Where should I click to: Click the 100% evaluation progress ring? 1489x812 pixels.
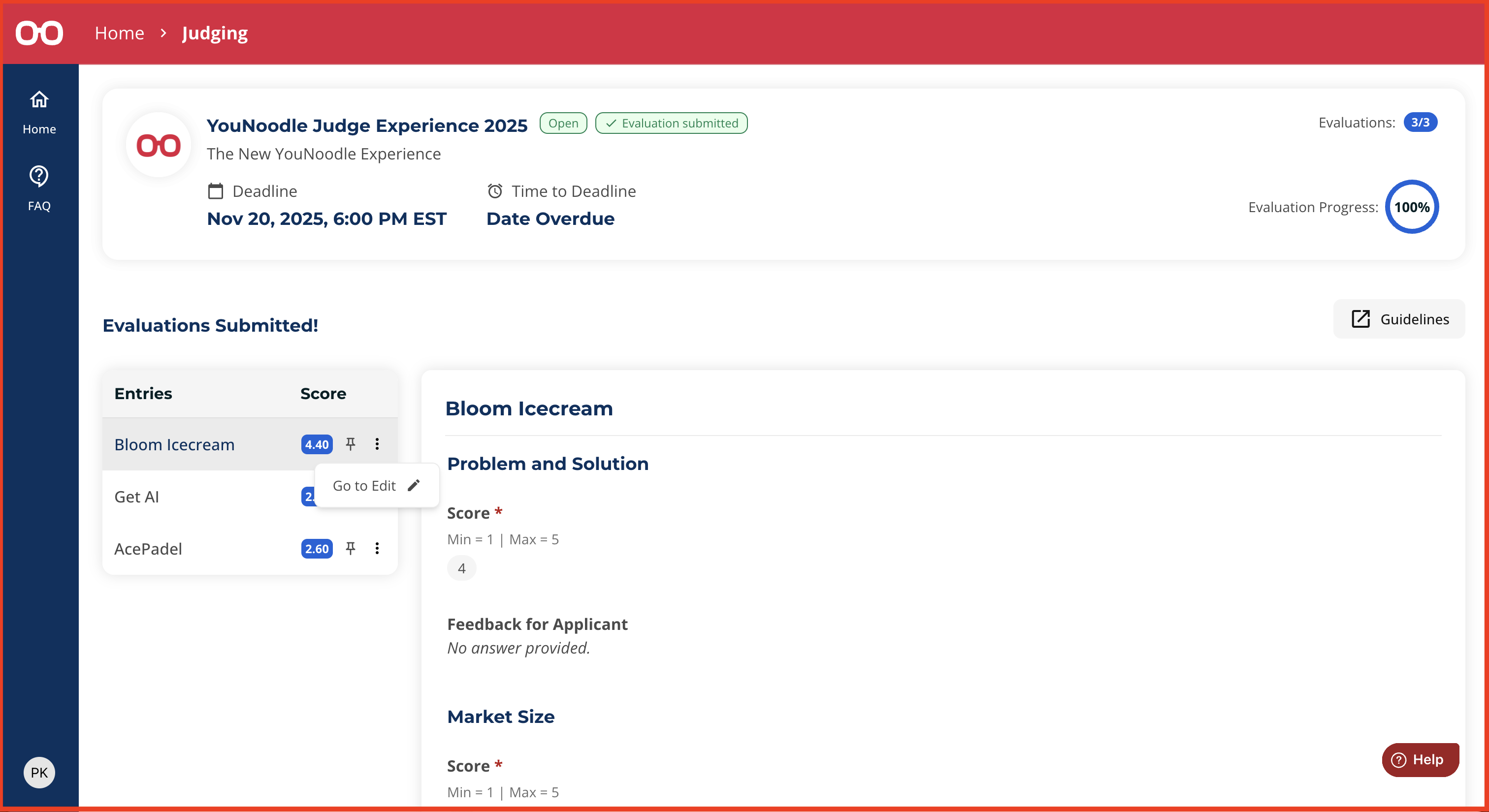point(1411,207)
